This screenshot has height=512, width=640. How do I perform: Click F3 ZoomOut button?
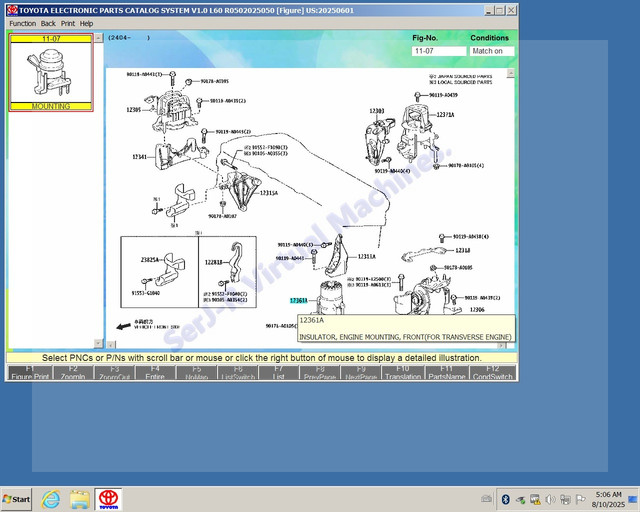tap(114, 373)
